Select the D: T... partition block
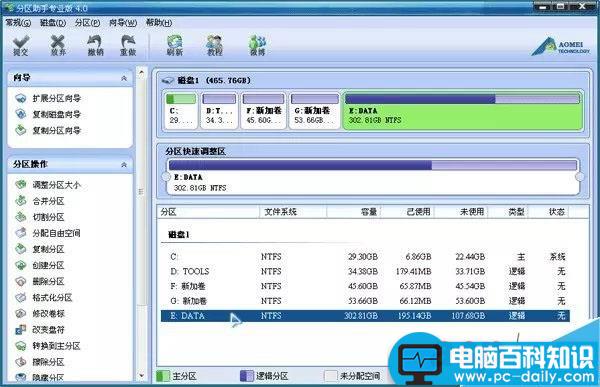 [x=219, y=110]
